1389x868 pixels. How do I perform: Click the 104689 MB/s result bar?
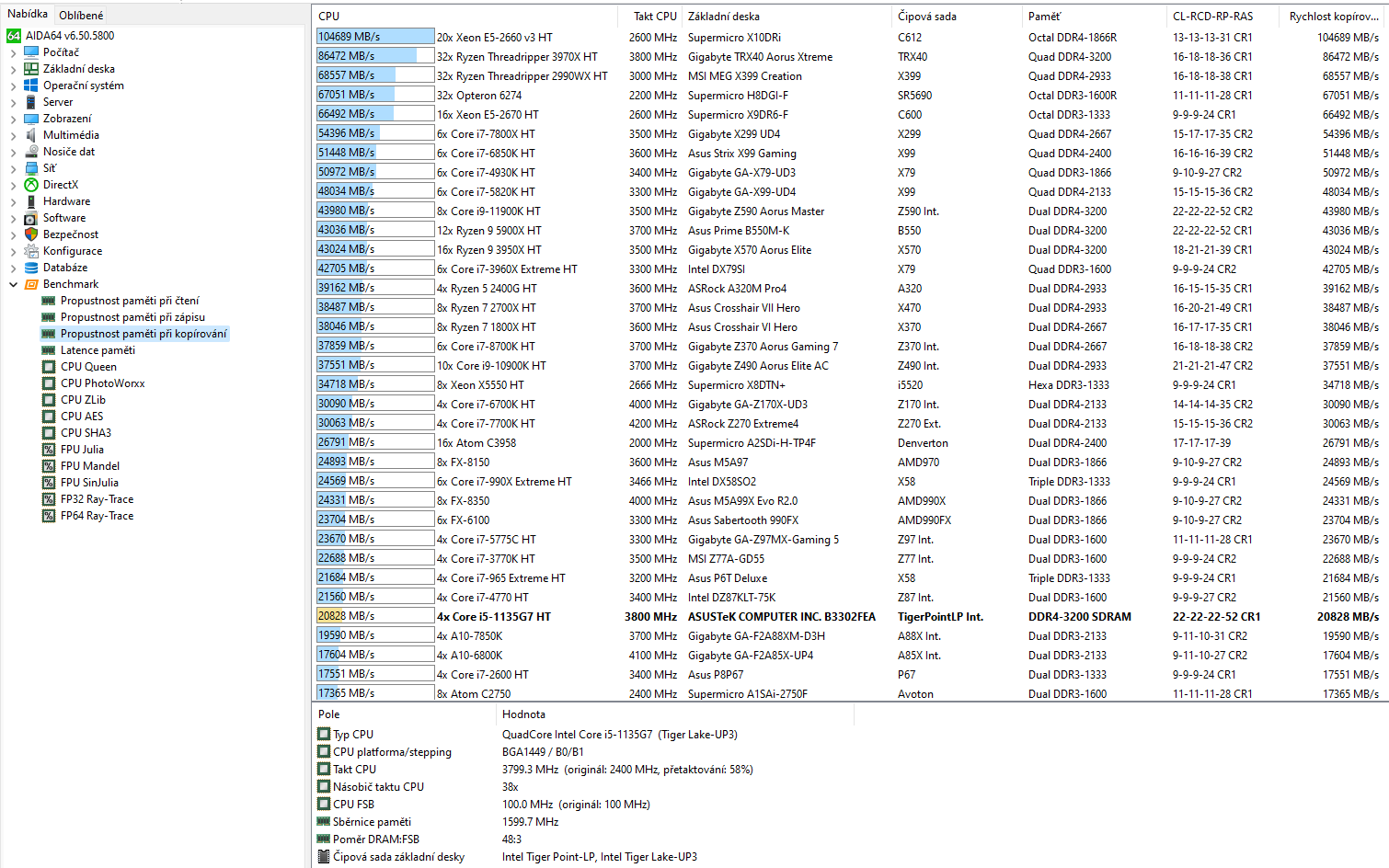375,37
